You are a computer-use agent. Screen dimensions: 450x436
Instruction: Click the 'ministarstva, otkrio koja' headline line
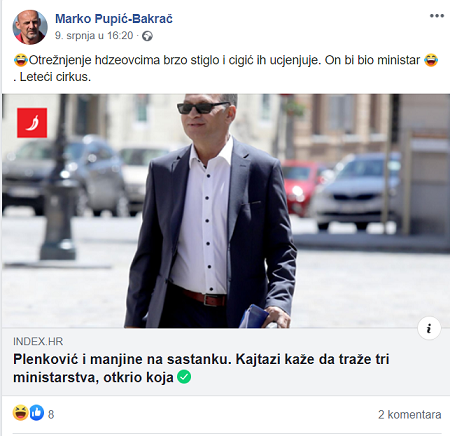click(x=93, y=377)
